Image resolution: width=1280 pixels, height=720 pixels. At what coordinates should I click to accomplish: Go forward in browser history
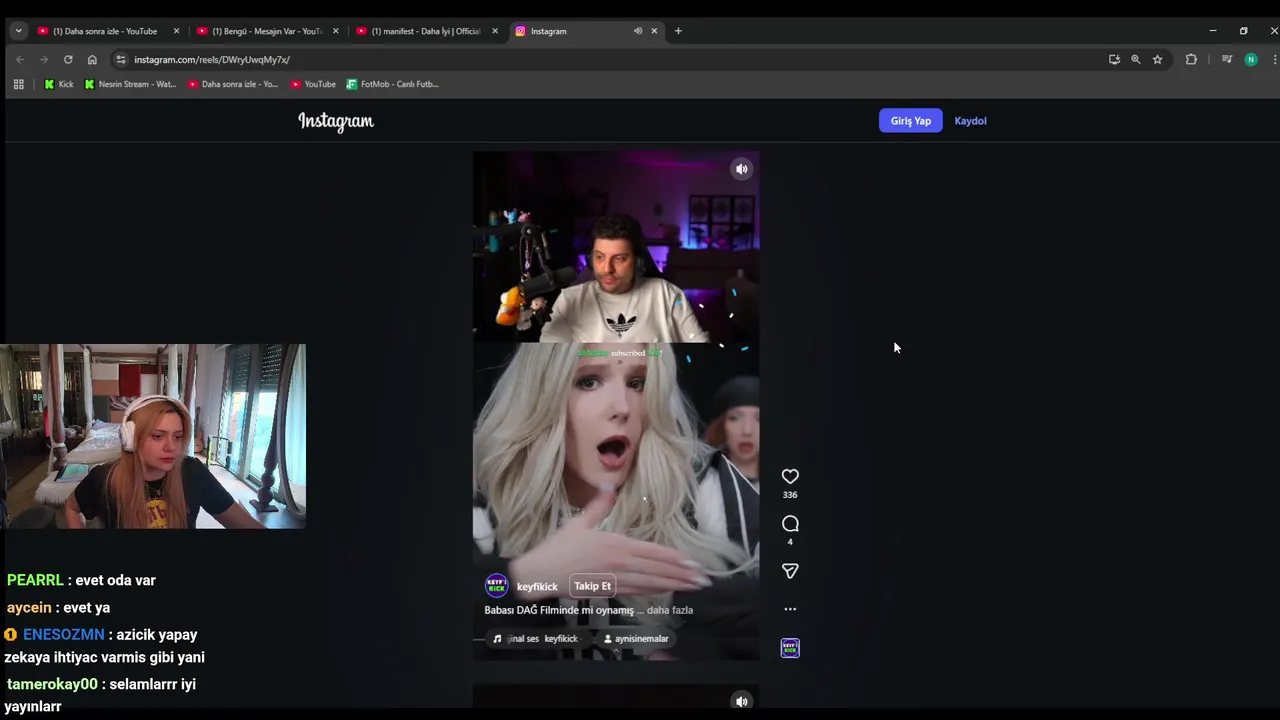44,59
